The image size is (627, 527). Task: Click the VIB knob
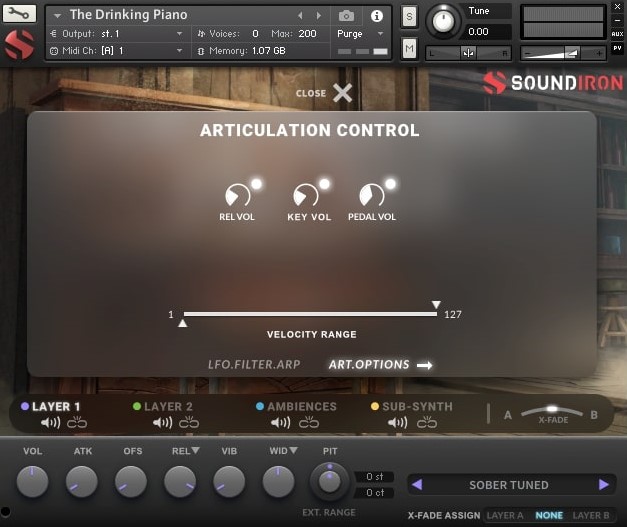(229, 481)
